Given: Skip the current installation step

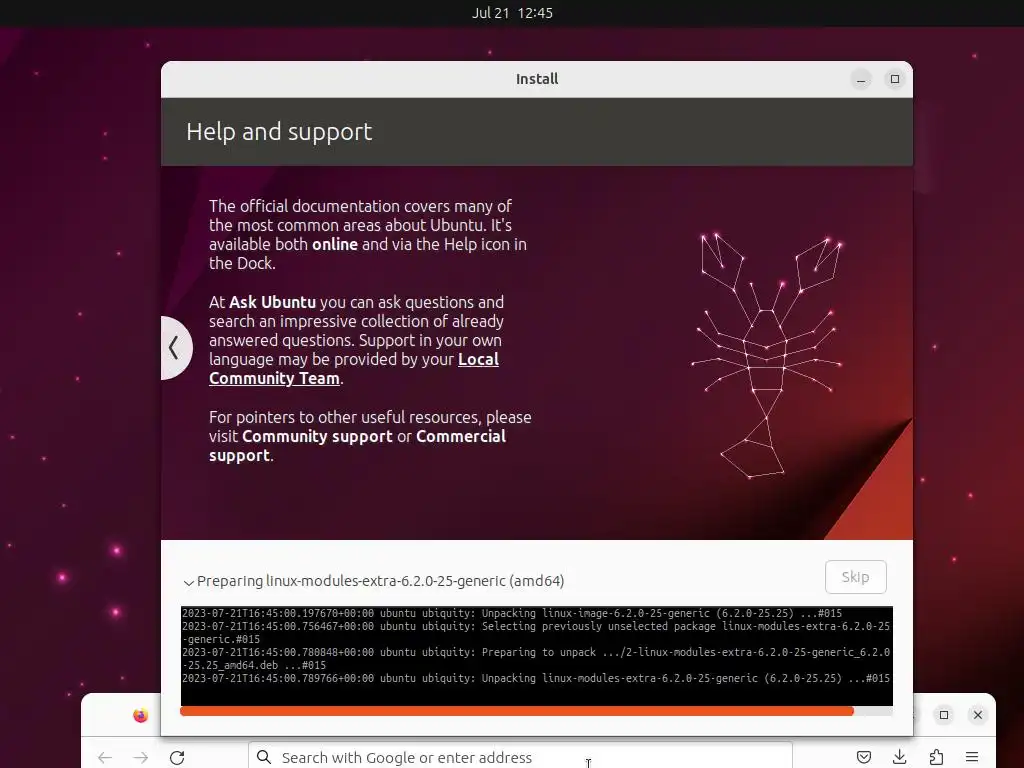Looking at the screenshot, I should pyautogui.click(x=856, y=577).
